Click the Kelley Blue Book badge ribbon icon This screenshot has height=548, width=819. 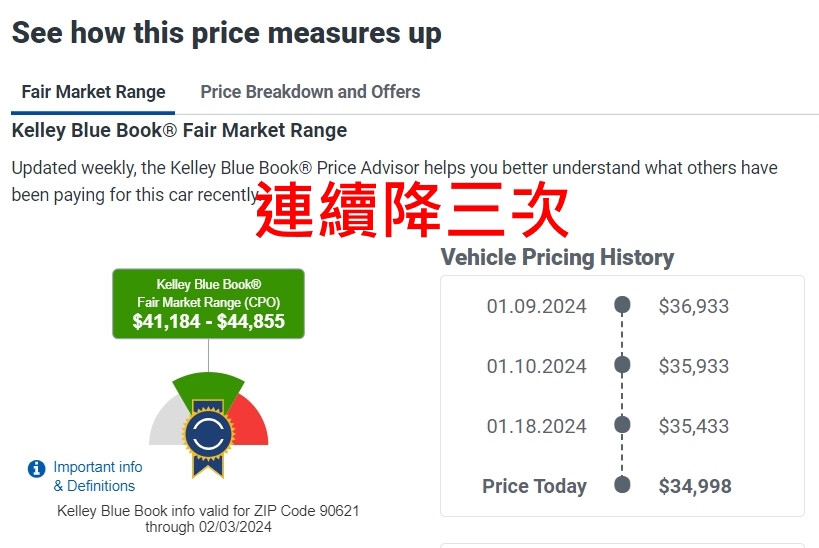(x=208, y=439)
